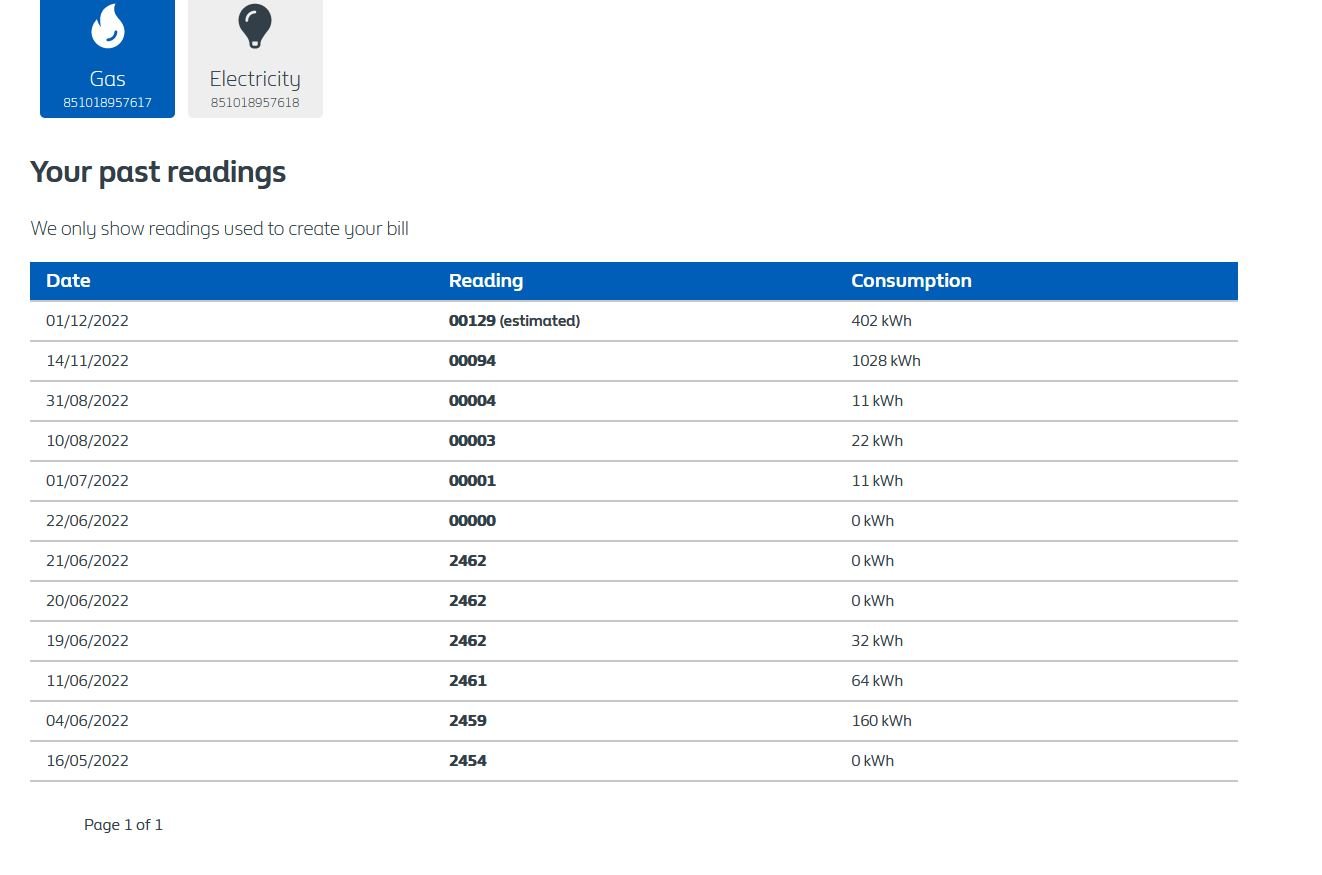Select the row dated 04/06/2022

[x=468, y=720]
